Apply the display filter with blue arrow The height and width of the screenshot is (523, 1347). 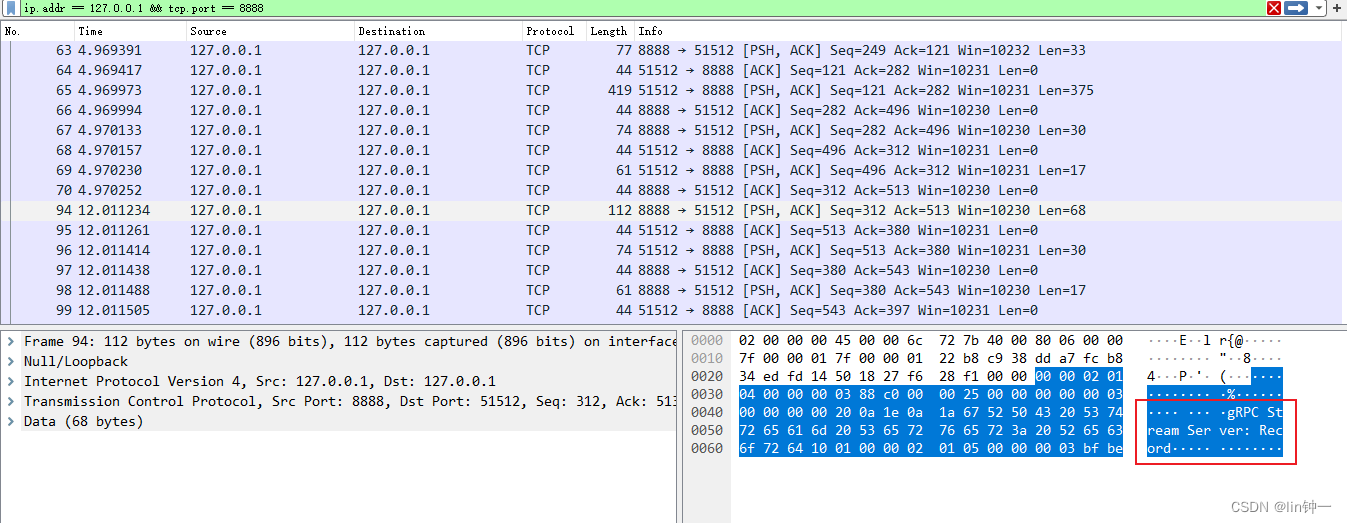[x=1296, y=8]
